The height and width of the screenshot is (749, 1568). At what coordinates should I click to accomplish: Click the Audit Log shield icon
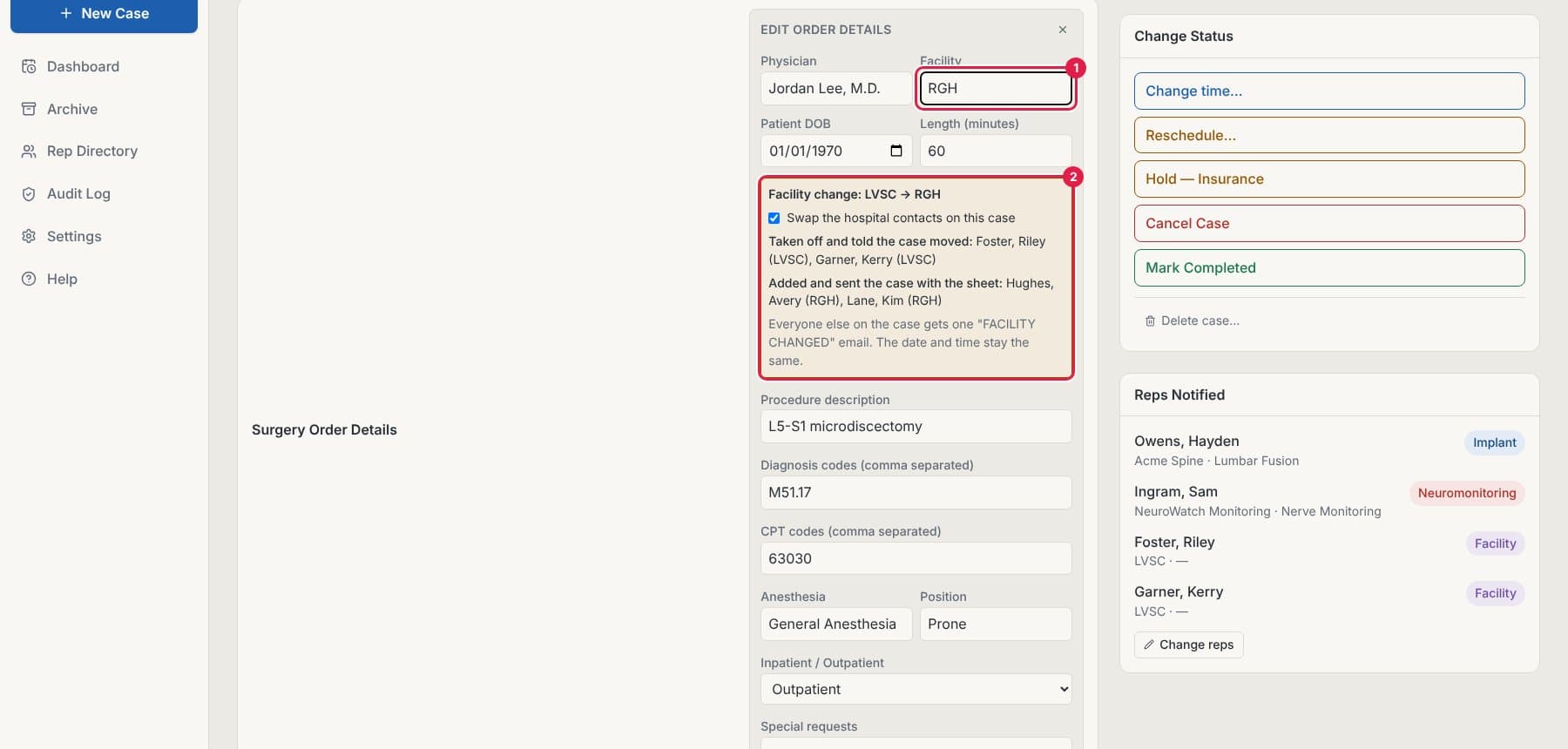[x=29, y=194]
